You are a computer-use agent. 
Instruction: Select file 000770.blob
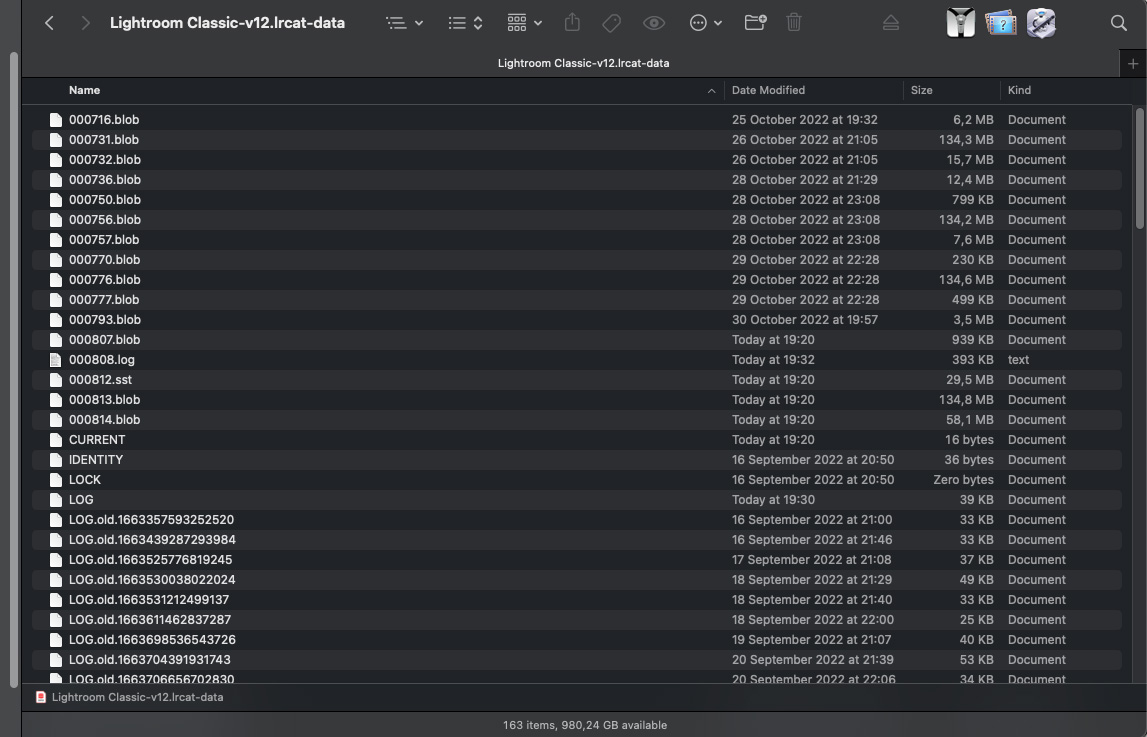(x=577, y=260)
